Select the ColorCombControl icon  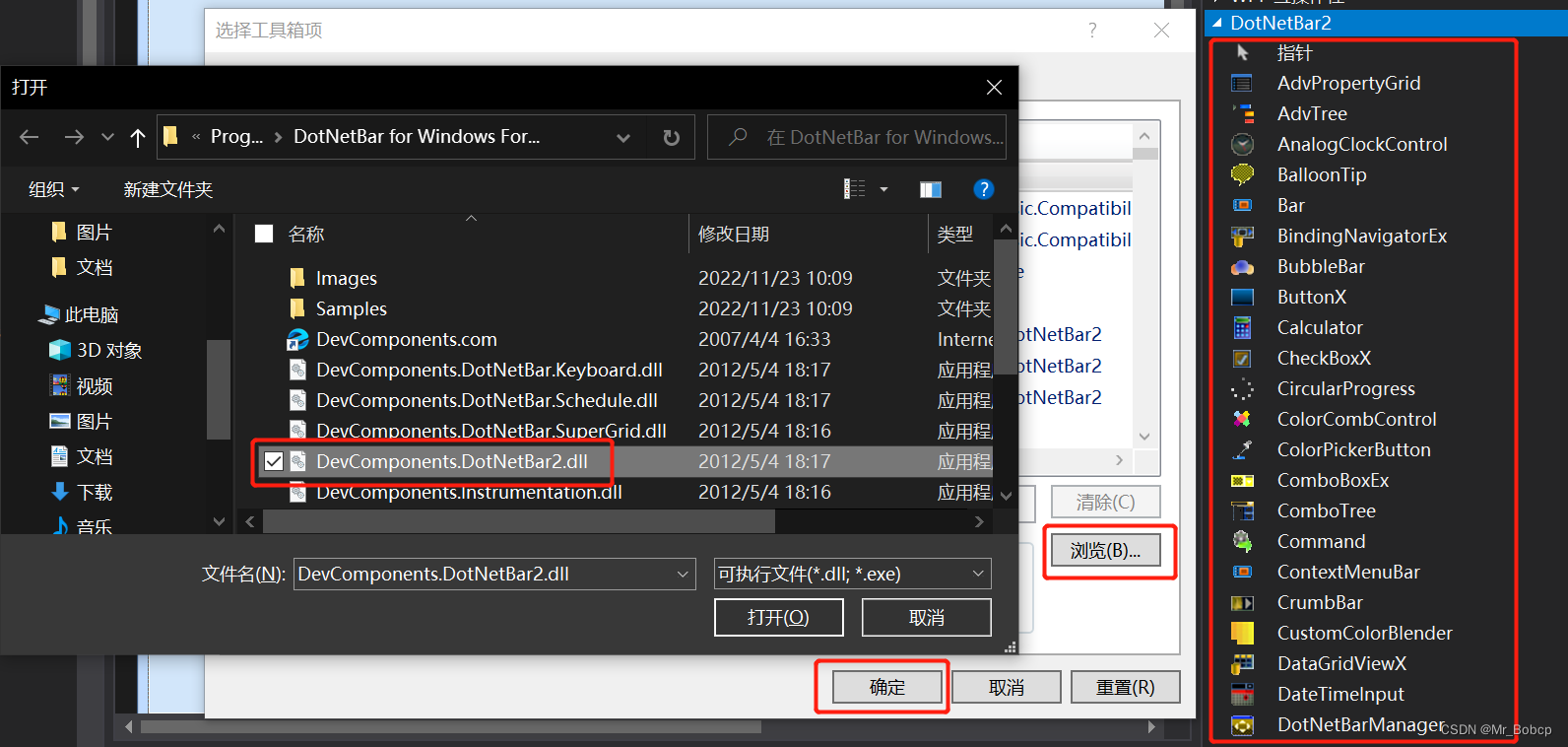(1242, 420)
